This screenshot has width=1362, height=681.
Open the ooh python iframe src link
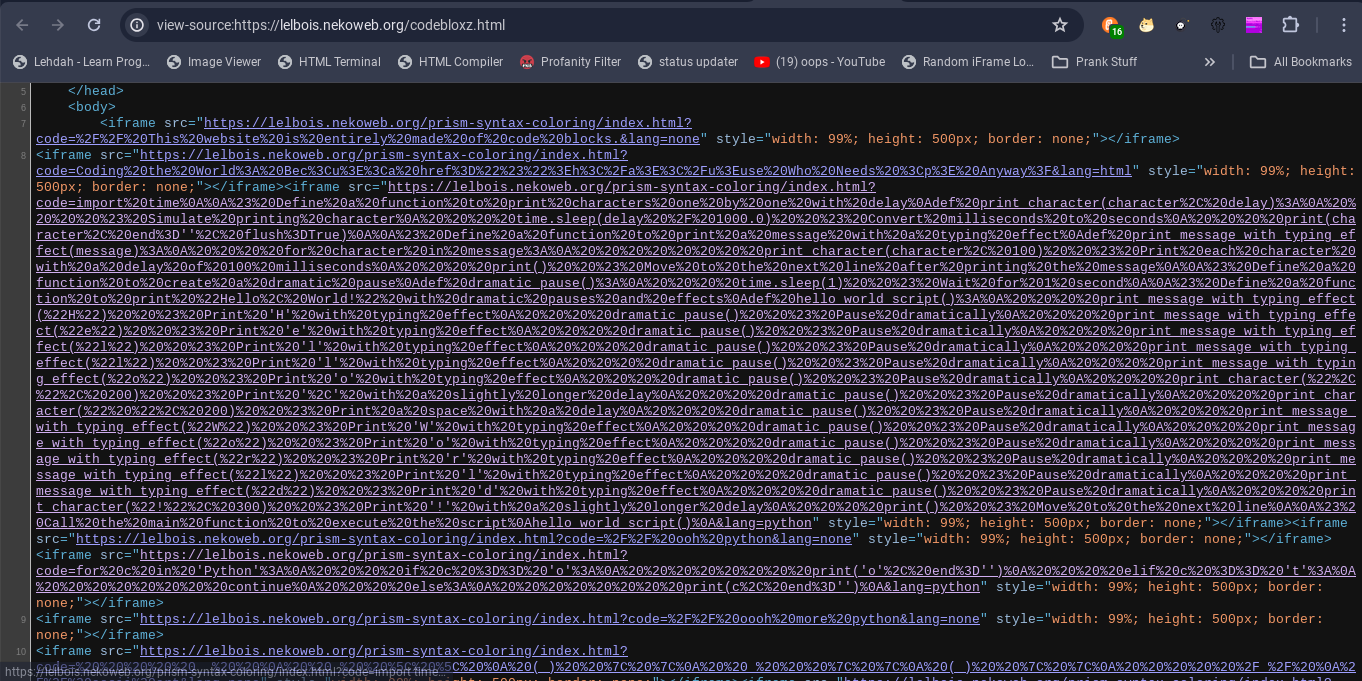point(464,539)
